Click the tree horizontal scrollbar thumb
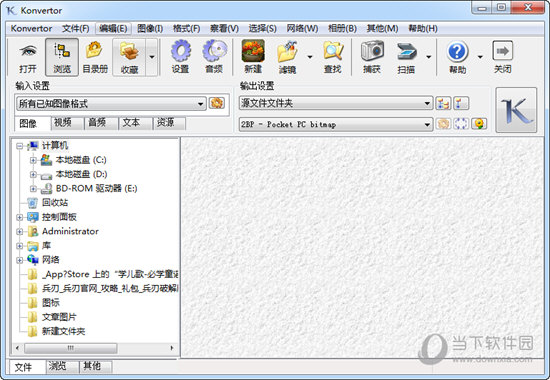Viewport: 550px width, 380px height. (71, 348)
